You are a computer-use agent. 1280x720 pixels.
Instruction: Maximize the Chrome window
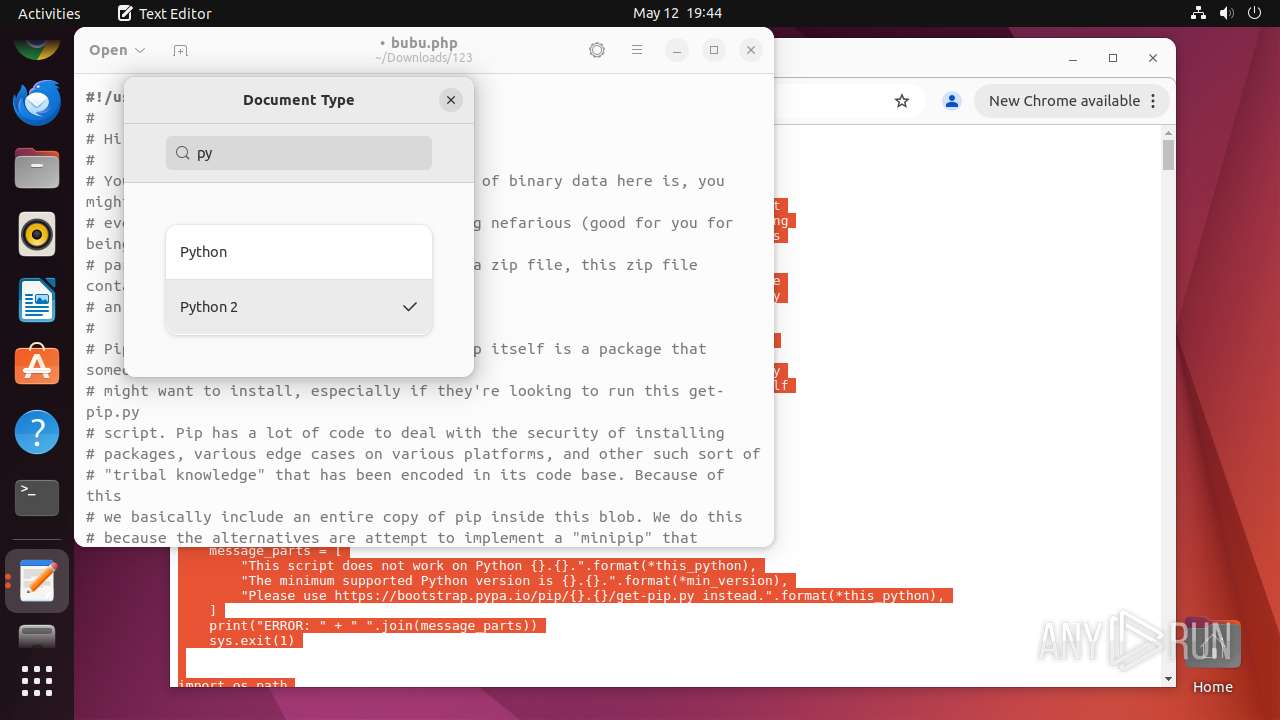1113,58
